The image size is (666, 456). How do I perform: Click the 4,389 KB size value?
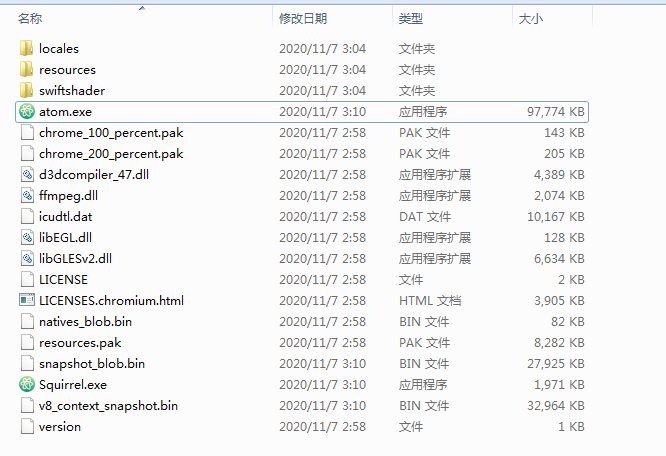[559, 175]
